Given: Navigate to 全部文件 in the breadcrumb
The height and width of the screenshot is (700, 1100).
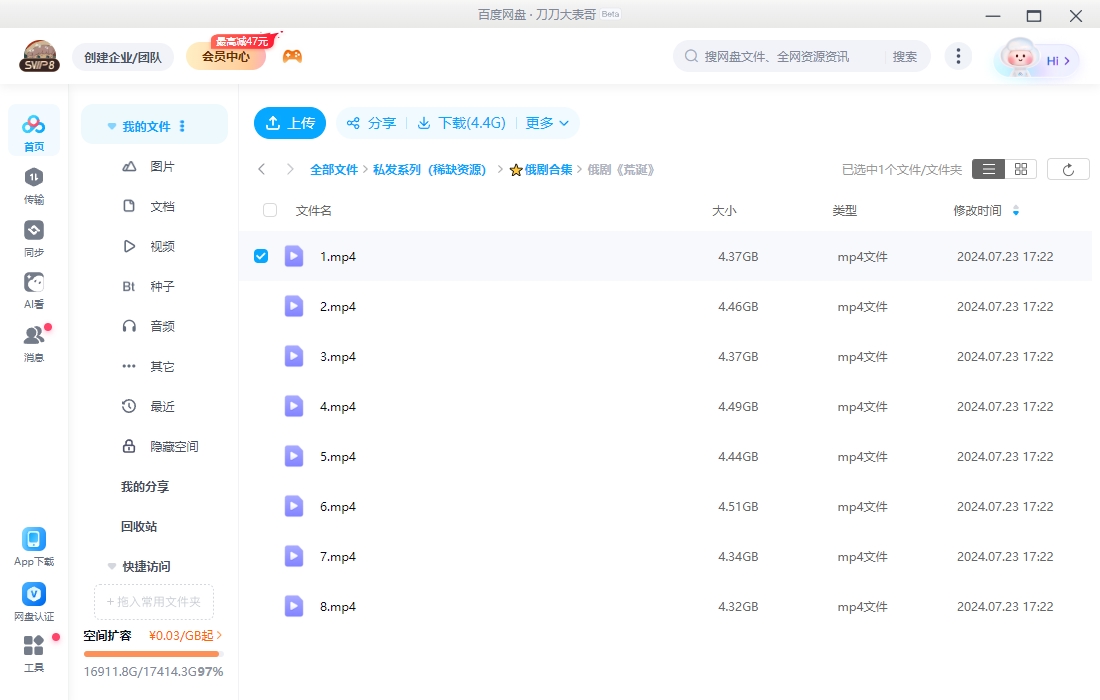Looking at the screenshot, I should click(334, 169).
